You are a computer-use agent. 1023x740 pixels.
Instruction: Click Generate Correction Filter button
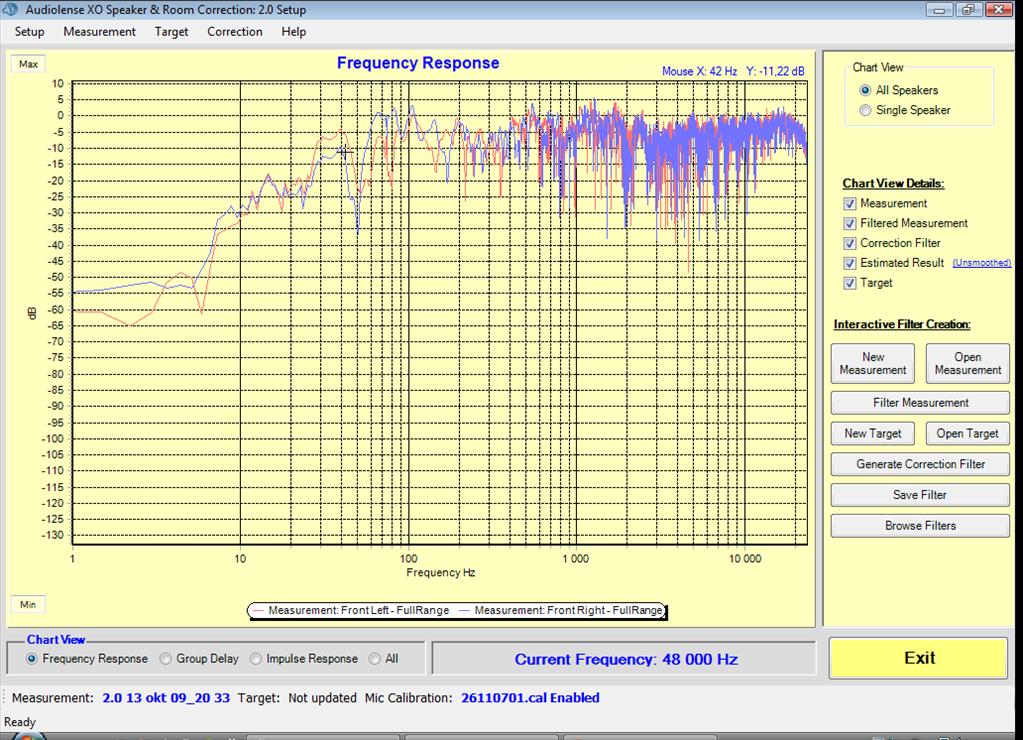pos(920,464)
